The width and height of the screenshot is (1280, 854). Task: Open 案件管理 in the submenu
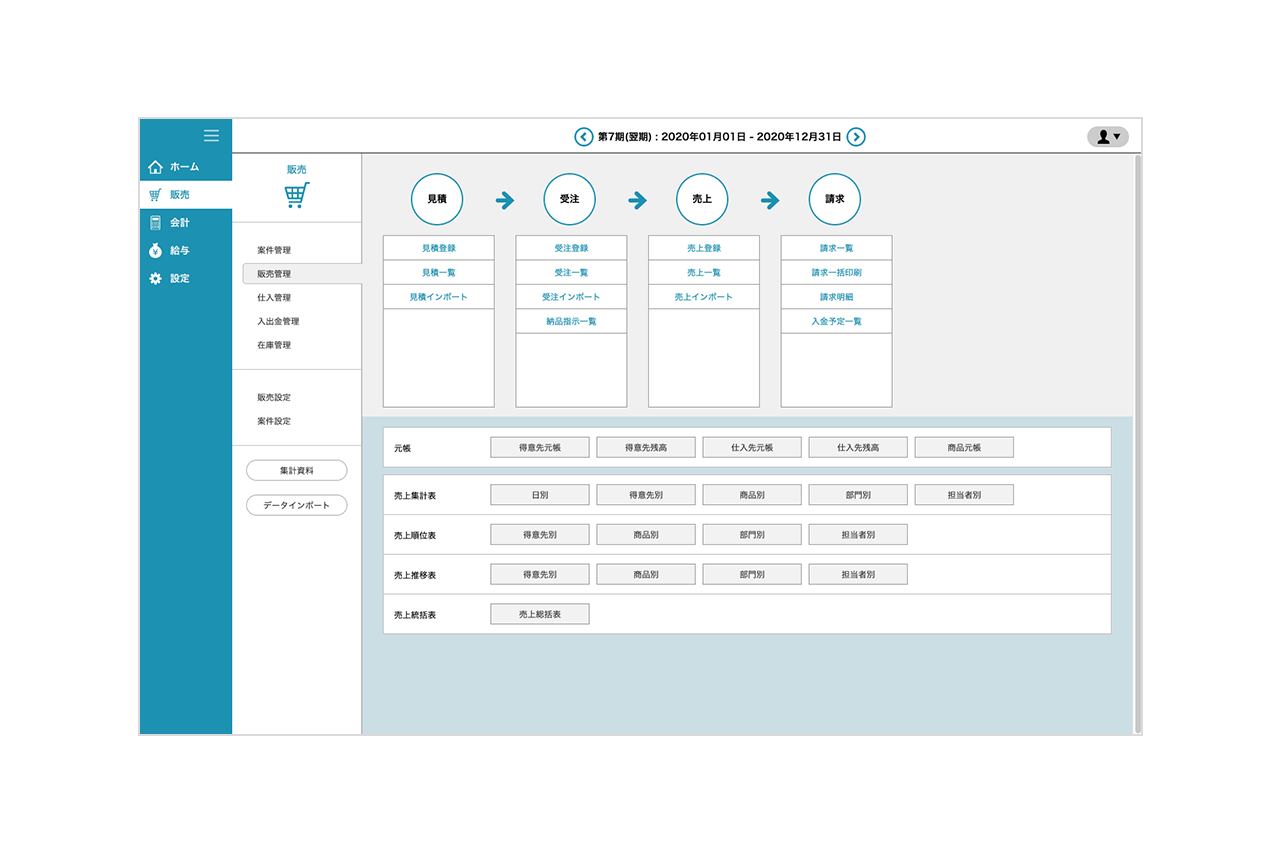[274, 250]
